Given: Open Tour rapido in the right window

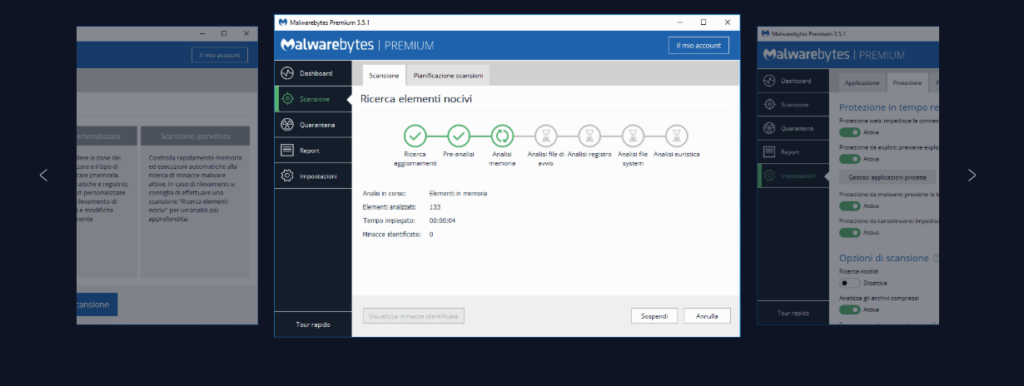Looking at the screenshot, I should (793, 313).
